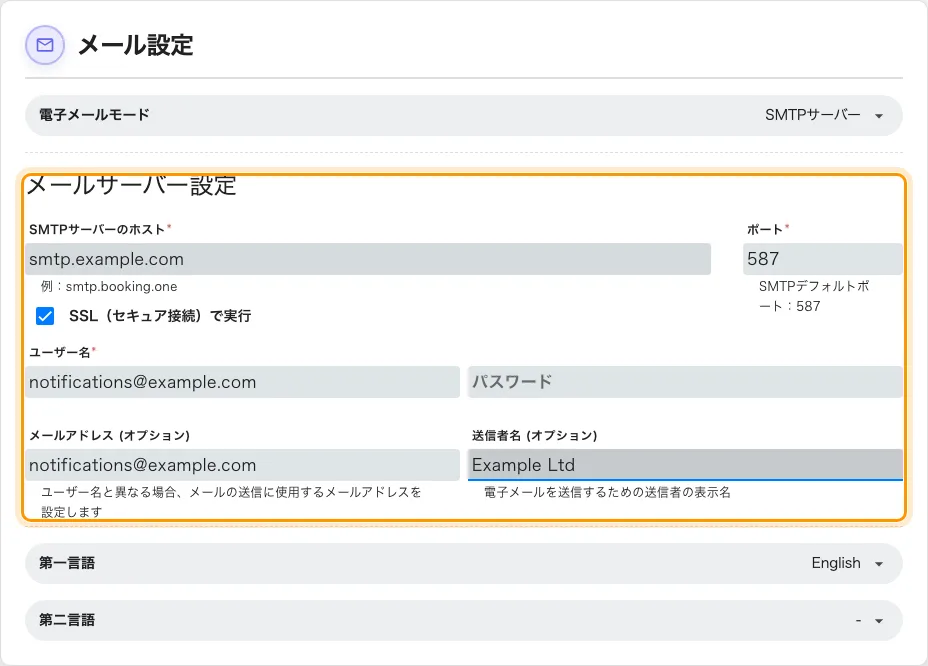
Task: Click the メールアドレス (オプション) label
Action: coord(109,436)
